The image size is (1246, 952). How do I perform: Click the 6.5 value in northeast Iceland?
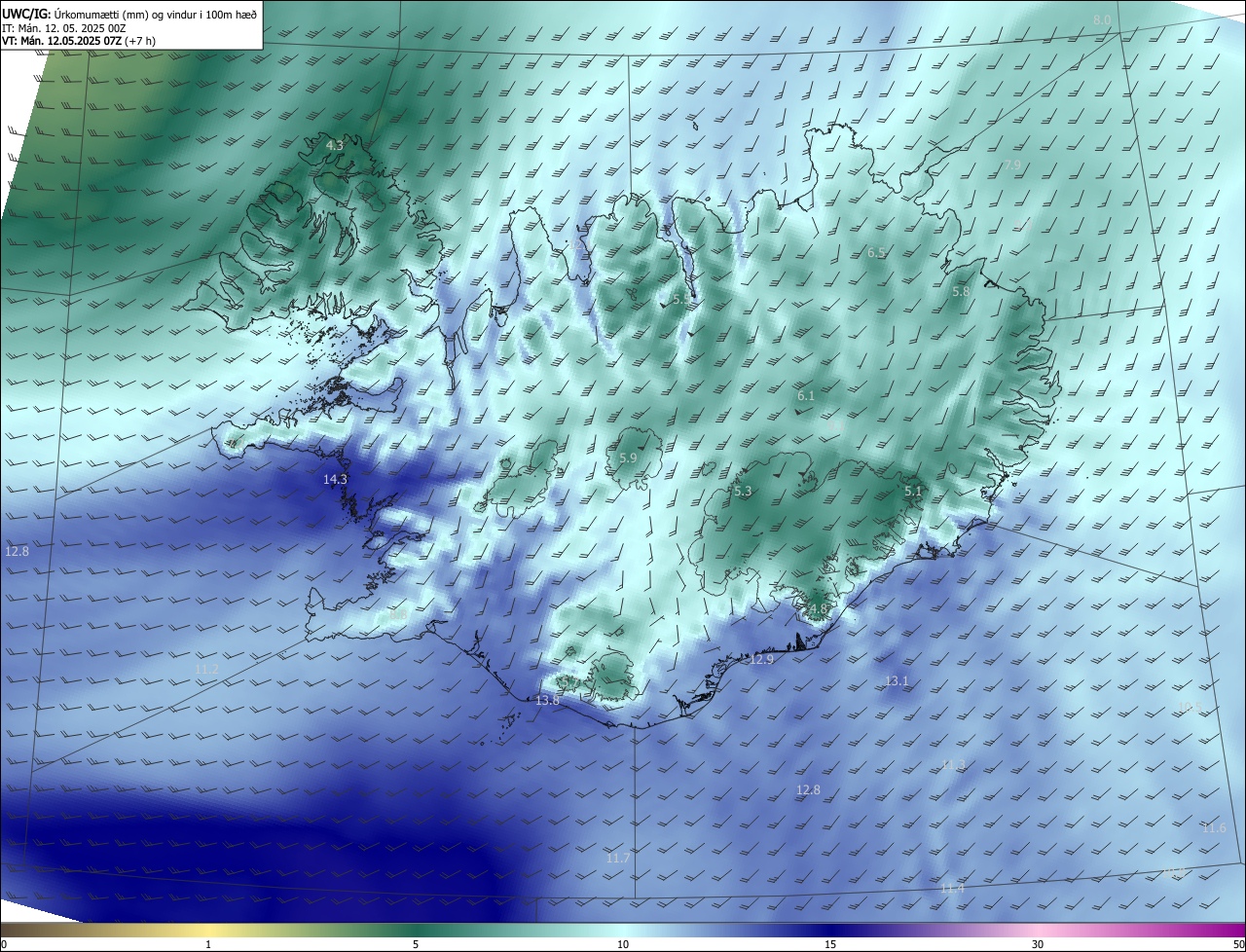(x=876, y=253)
